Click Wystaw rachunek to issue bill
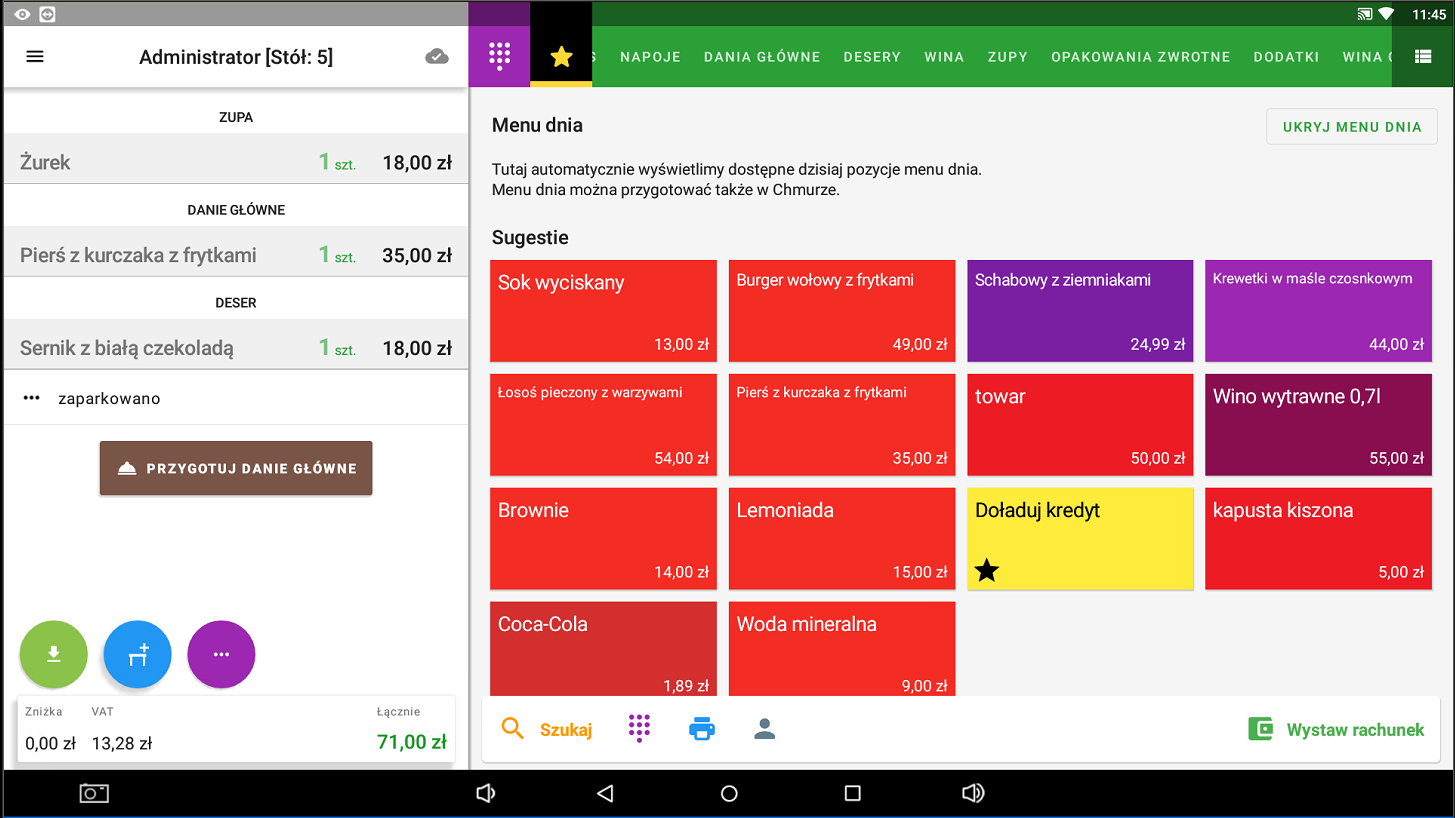This screenshot has width=1455, height=818. pyautogui.click(x=1336, y=729)
